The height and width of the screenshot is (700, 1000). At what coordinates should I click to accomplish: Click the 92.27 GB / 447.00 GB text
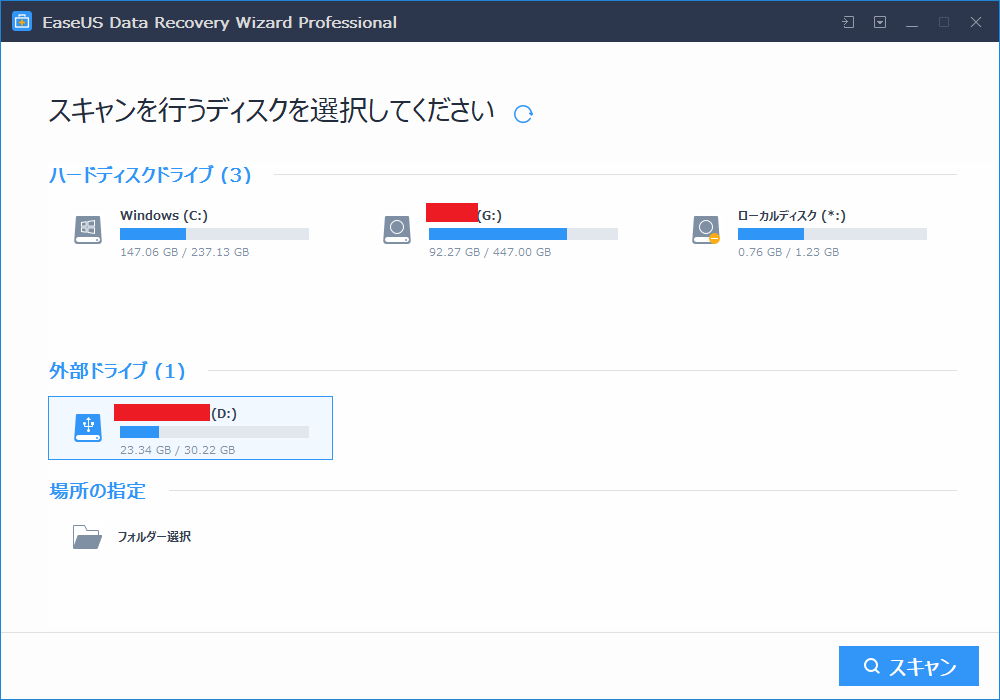click(x=490, y=252)
